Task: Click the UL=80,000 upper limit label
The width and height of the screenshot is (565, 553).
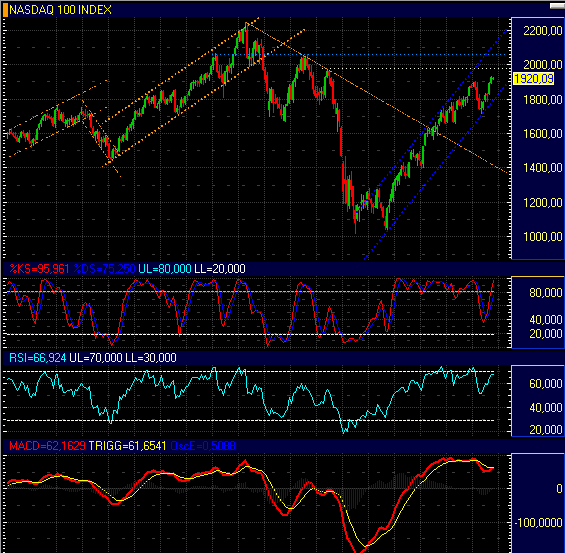Action: (165, 269)
